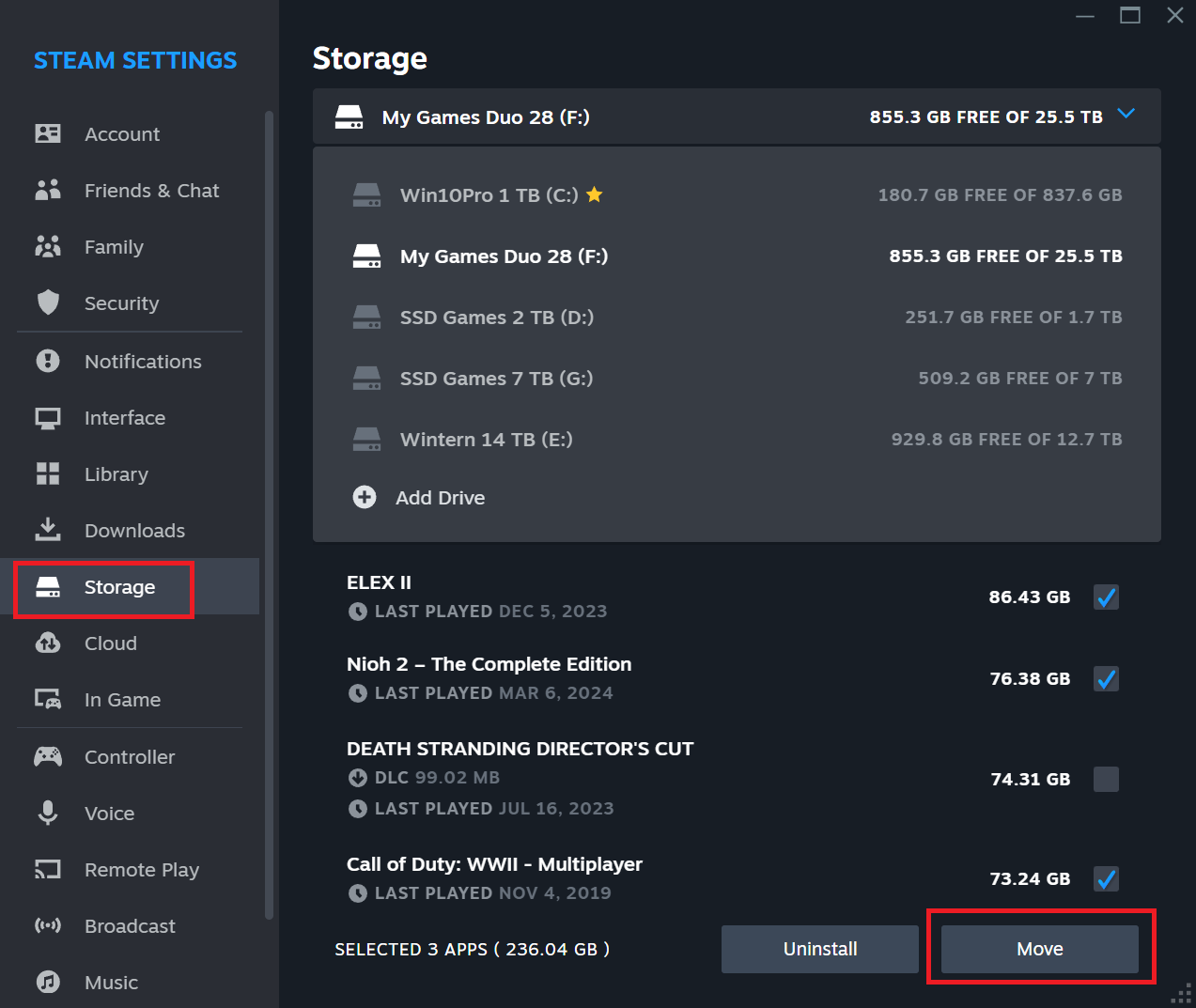1196x1008 pixels.
Task: Uncheck the ELEX II checkbox
Action: pos(1106,597)
